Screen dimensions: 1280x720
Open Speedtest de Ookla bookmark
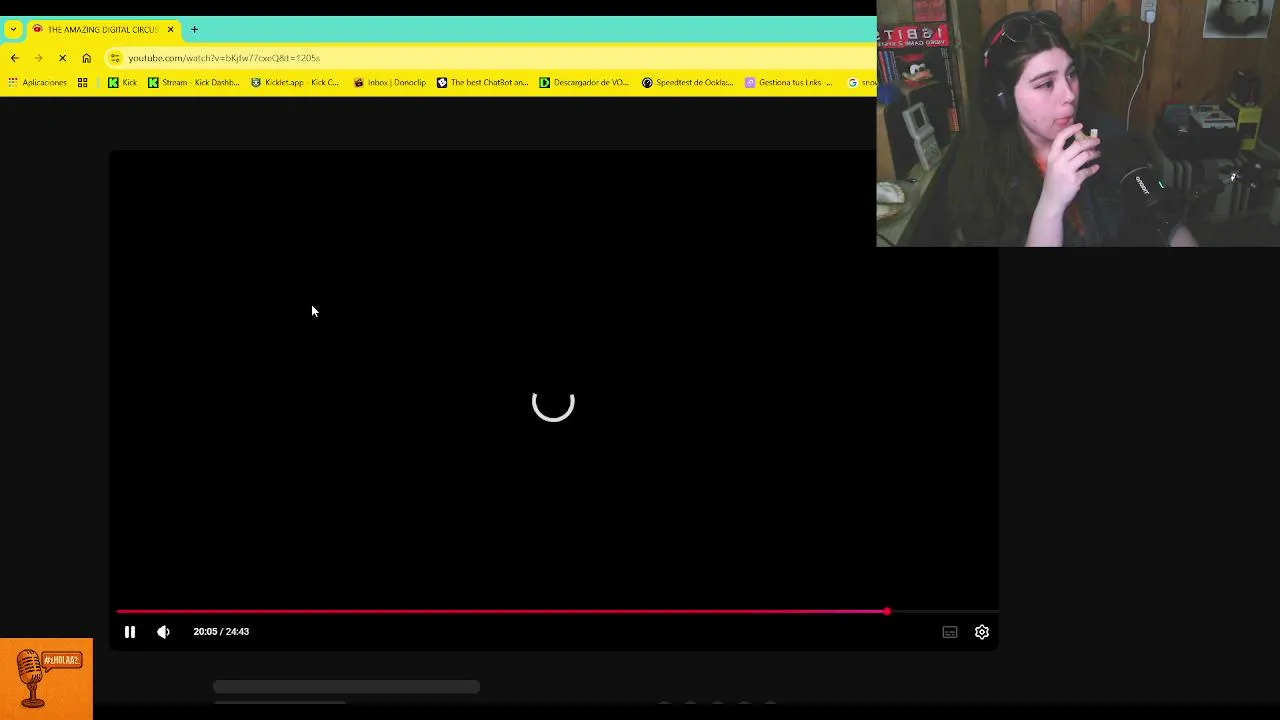688,82
